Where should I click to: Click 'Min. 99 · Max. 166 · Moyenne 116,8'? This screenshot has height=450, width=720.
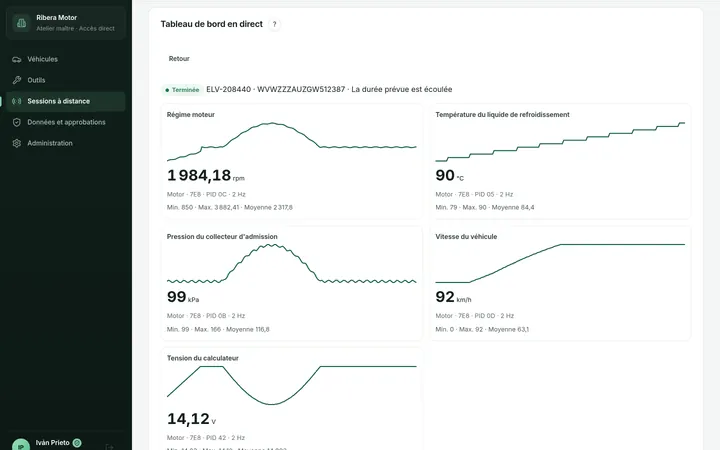218,330
